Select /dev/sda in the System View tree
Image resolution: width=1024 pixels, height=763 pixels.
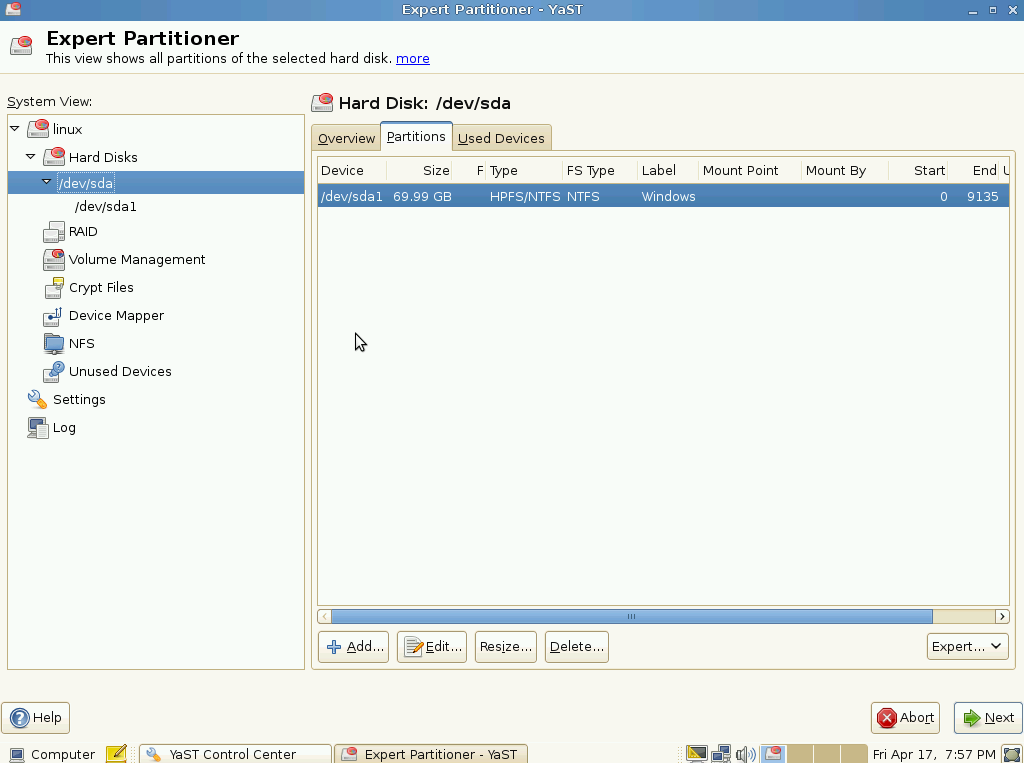(x=86, y=183)
